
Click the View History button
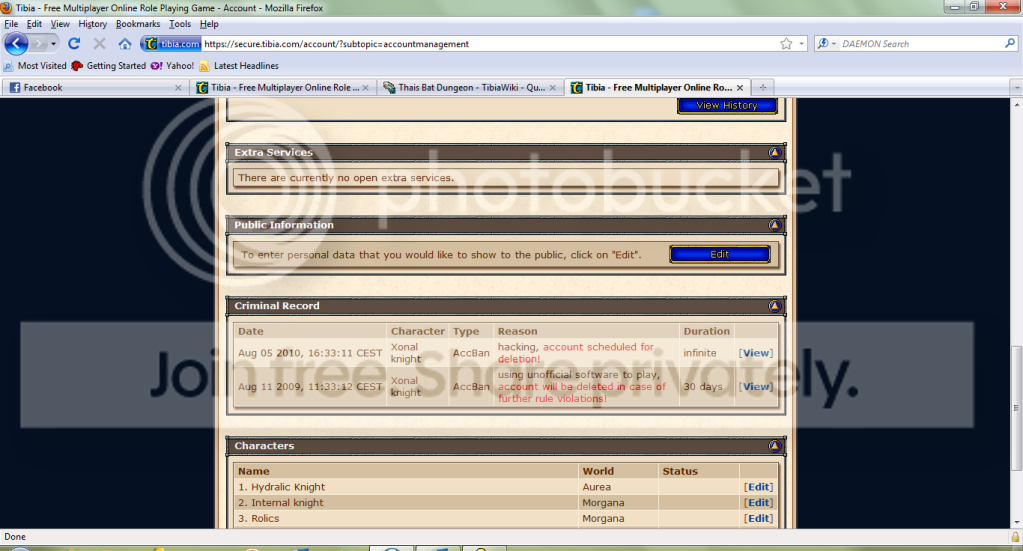pyautogui.click(x=727, y=105)
